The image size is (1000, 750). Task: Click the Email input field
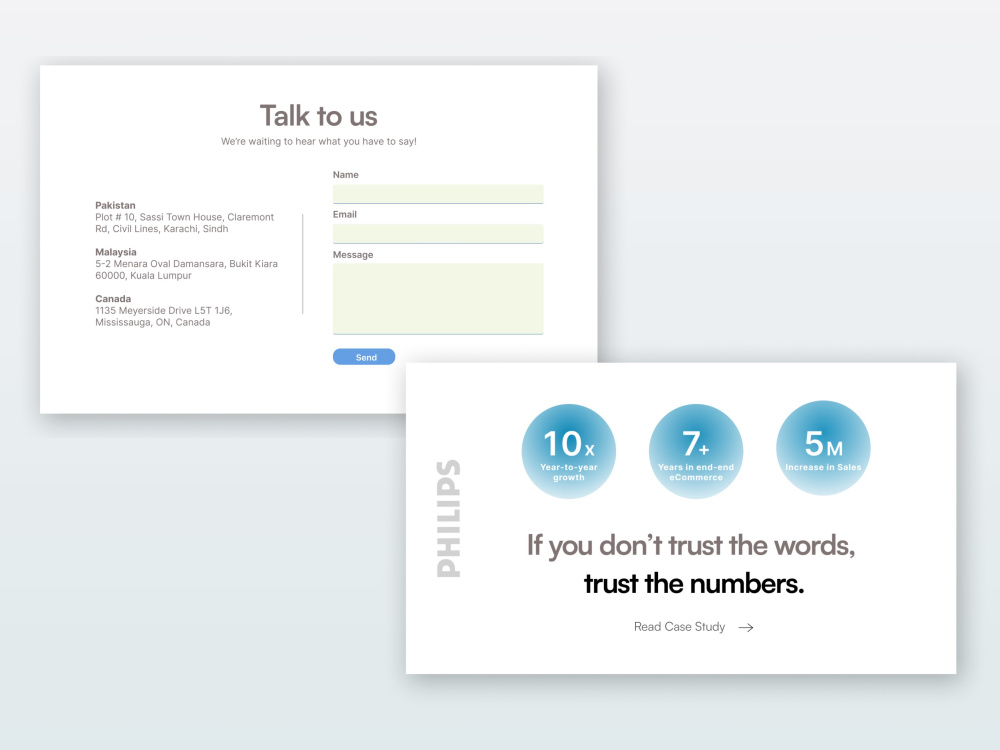coord(438,233)
